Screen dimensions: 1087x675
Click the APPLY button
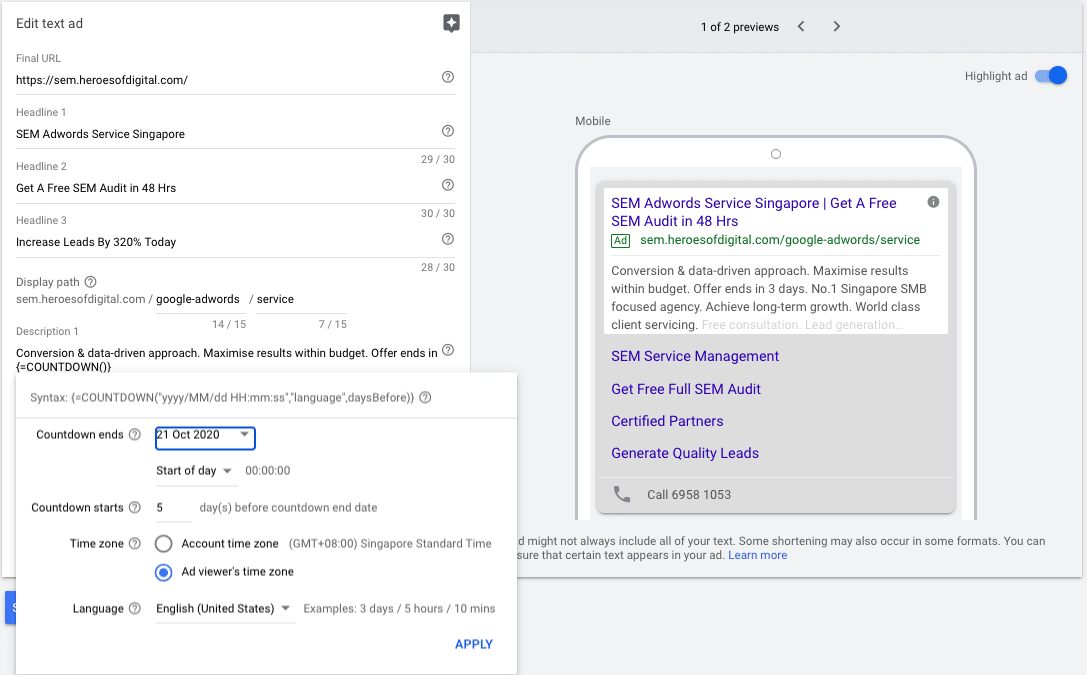473,644
